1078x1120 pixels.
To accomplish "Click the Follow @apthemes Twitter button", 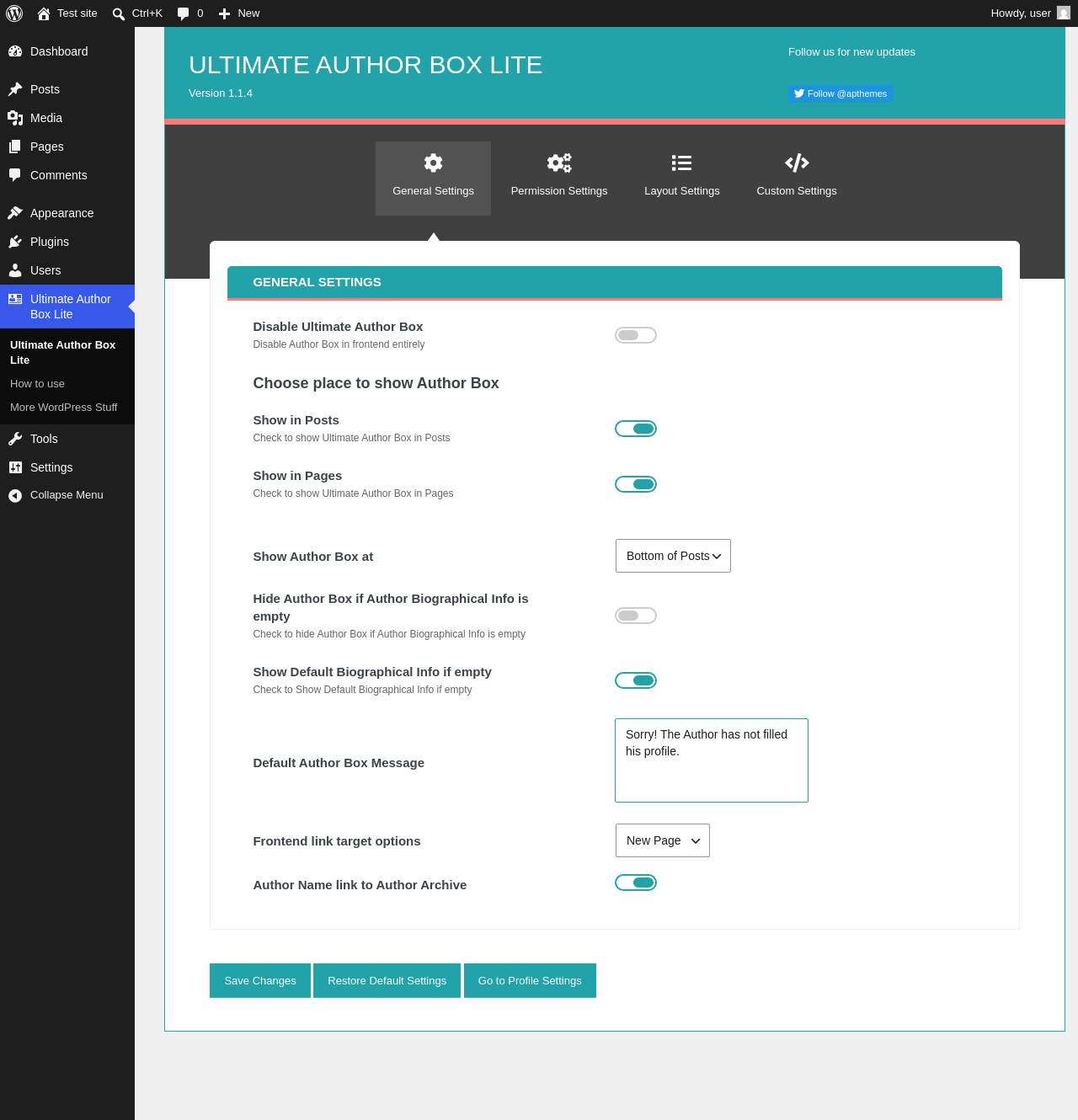I will [x=841, y=93].
